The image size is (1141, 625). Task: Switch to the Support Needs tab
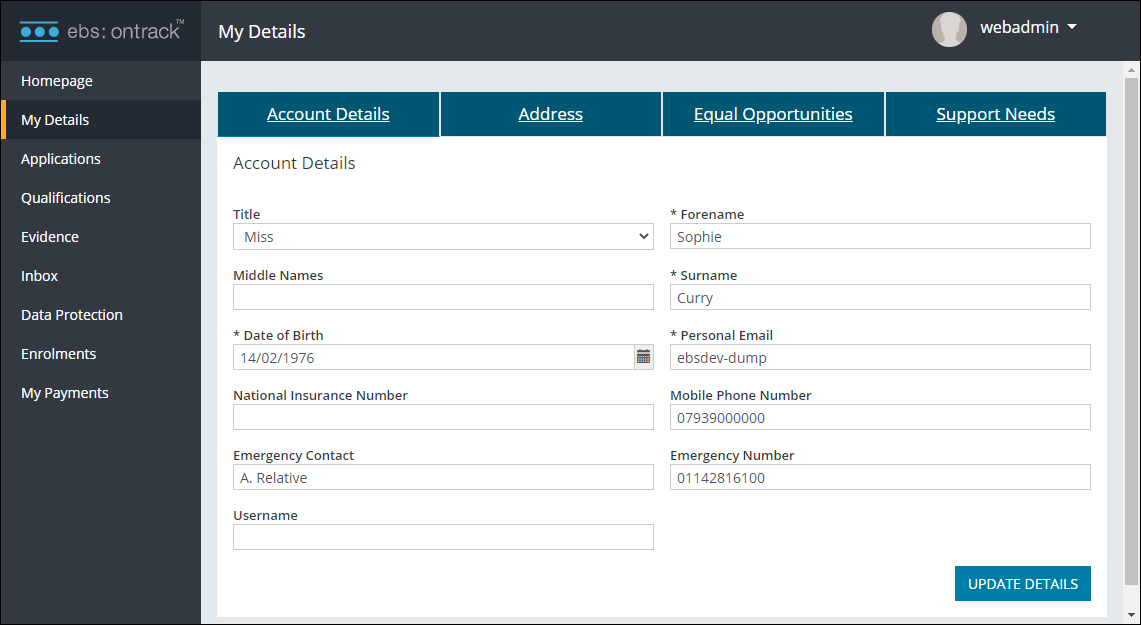click(x=995, y=114)
